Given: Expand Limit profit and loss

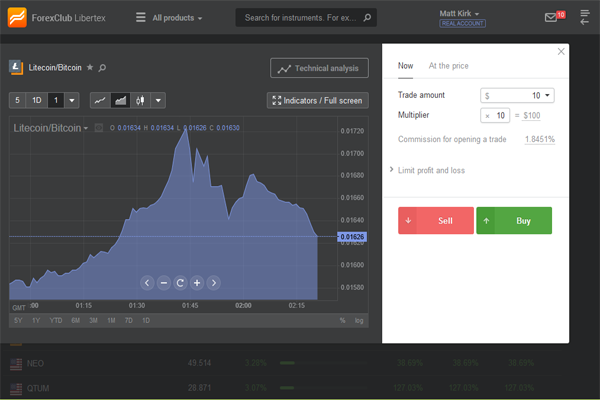Looking at the screenshot, I should (x=427, y=170).
